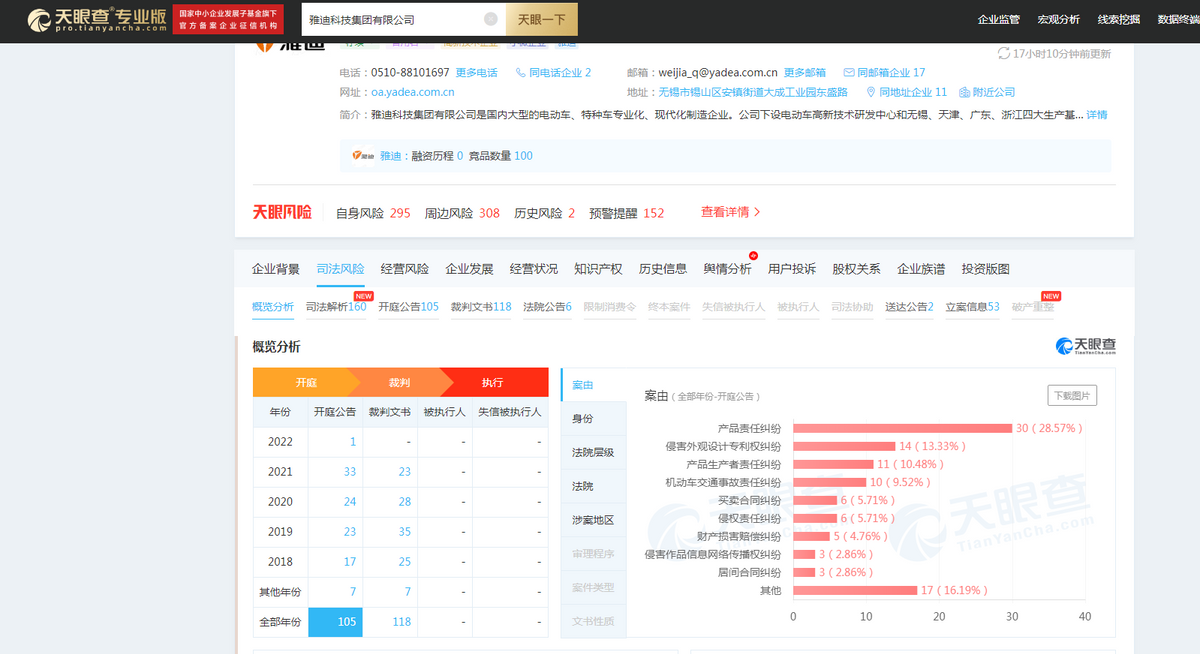Click the refresh icon beside update time
Image resolution: width=1200 pixels, height=654 pixels.
tap(1003, 54)
